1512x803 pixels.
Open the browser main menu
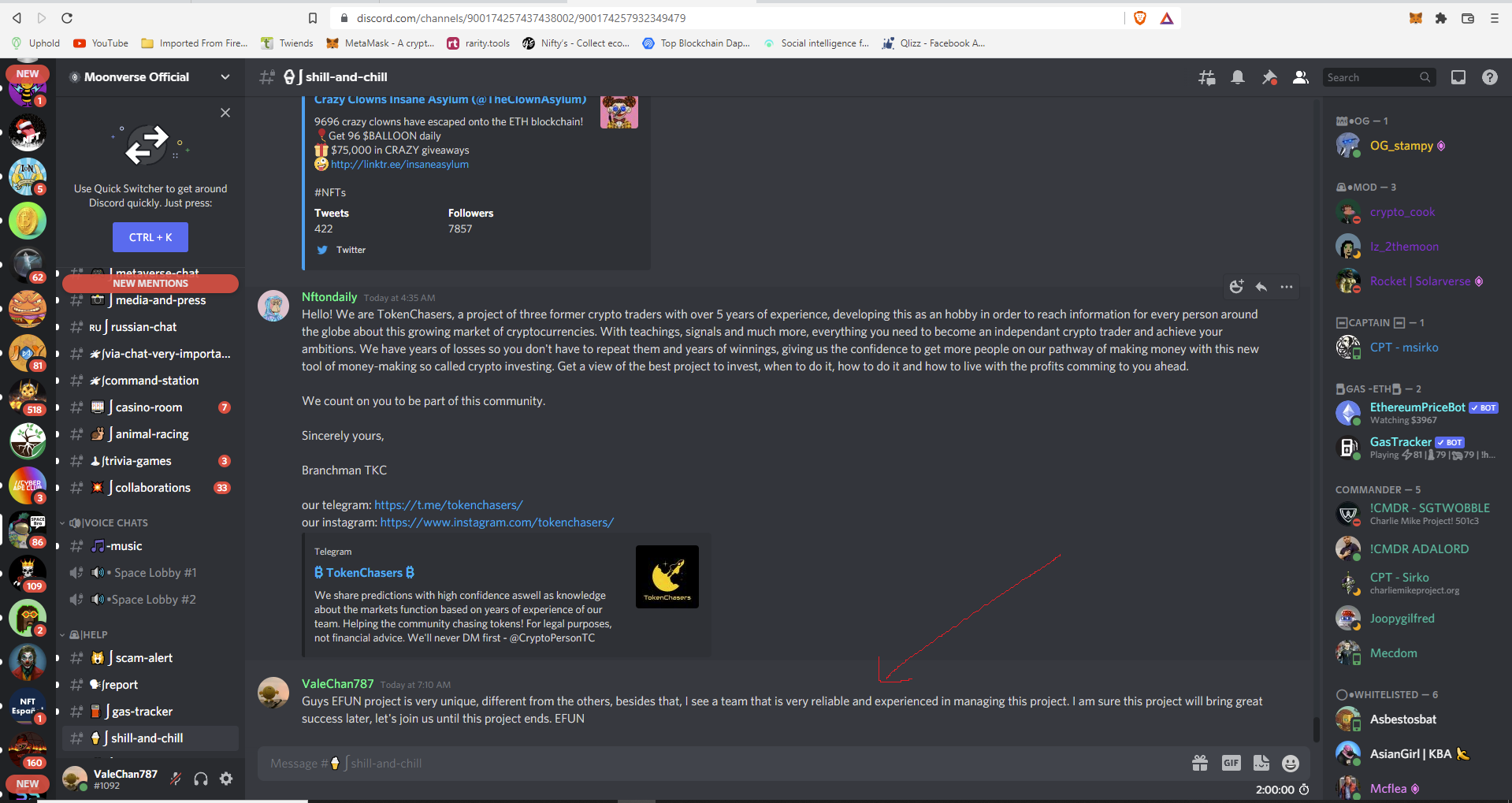pyautogui.click(x=1494, y=18)
